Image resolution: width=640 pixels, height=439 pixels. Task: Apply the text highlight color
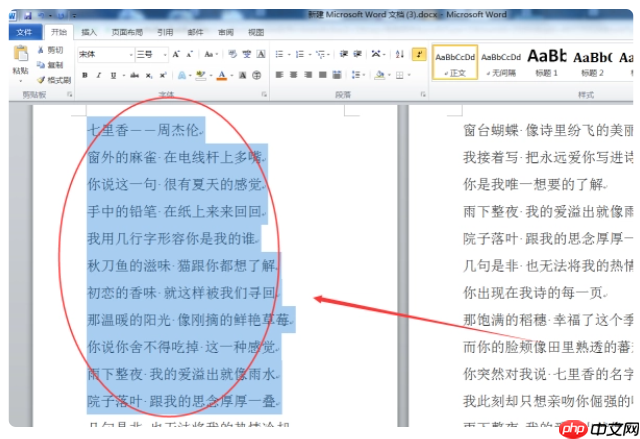200,75
